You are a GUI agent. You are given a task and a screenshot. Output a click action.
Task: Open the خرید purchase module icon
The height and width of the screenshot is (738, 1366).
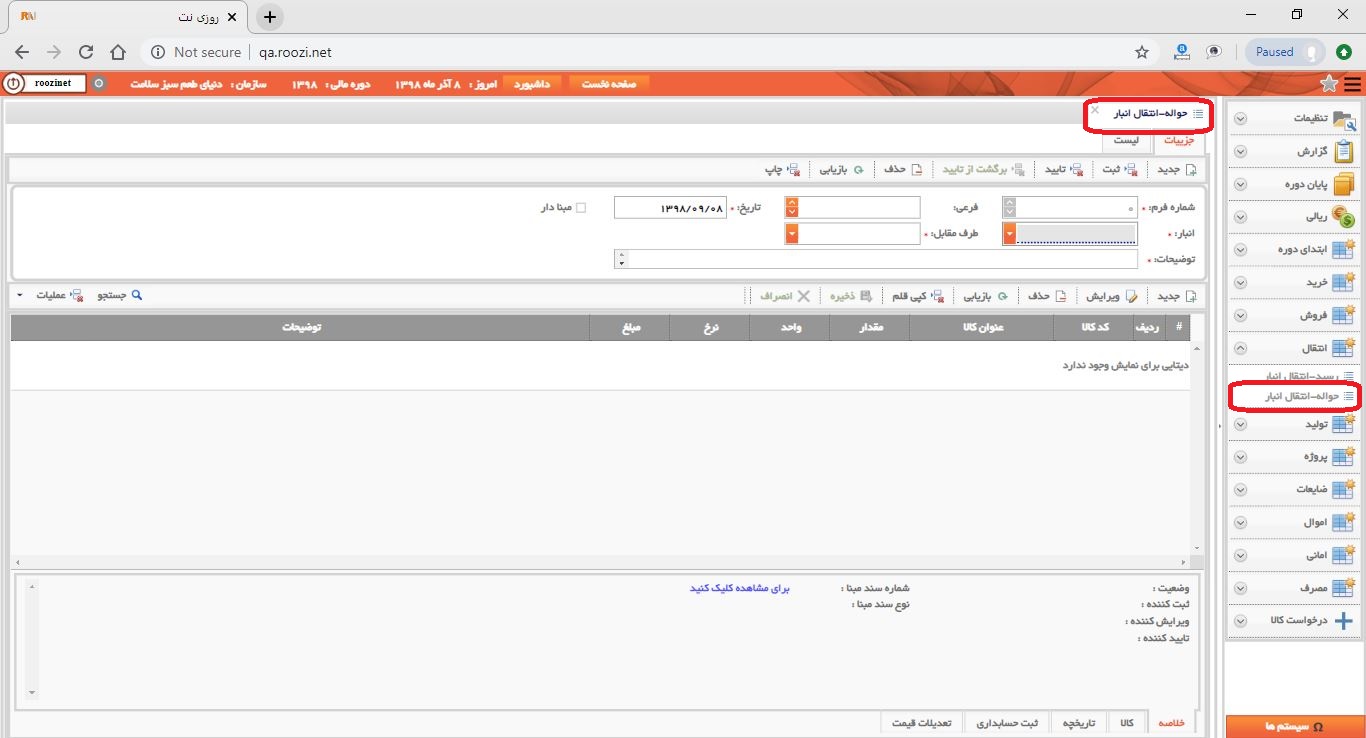pos(1343,283)
